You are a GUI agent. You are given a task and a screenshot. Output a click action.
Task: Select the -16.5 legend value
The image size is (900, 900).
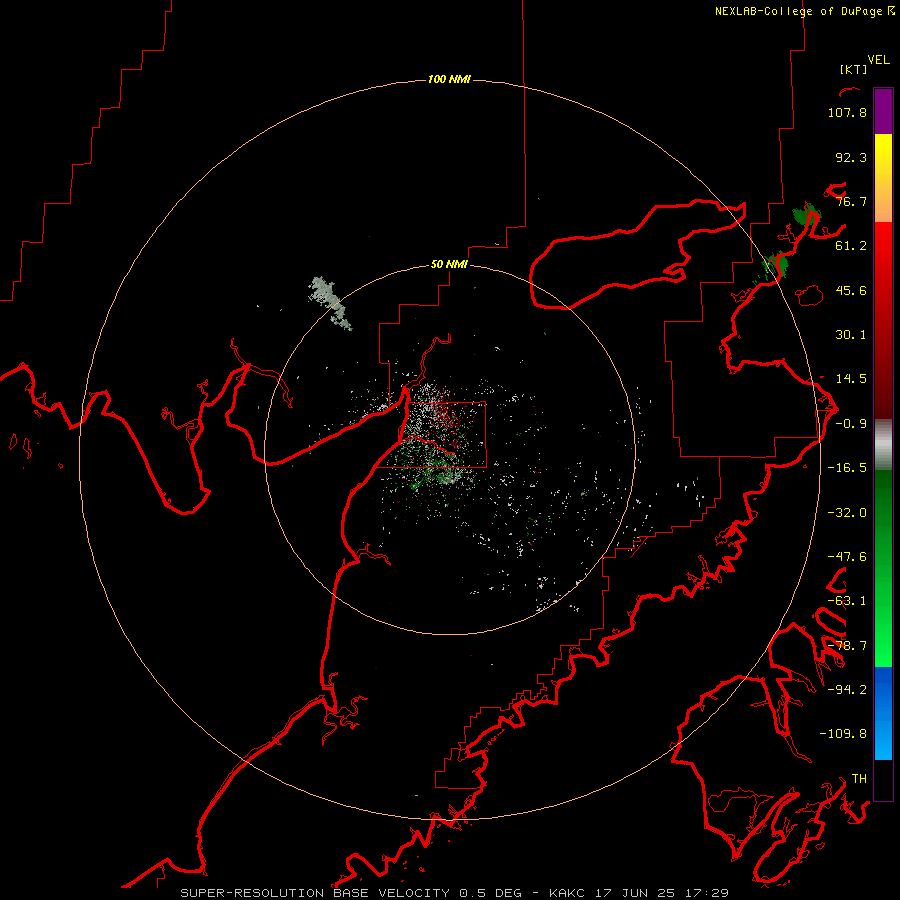(847, 468)
